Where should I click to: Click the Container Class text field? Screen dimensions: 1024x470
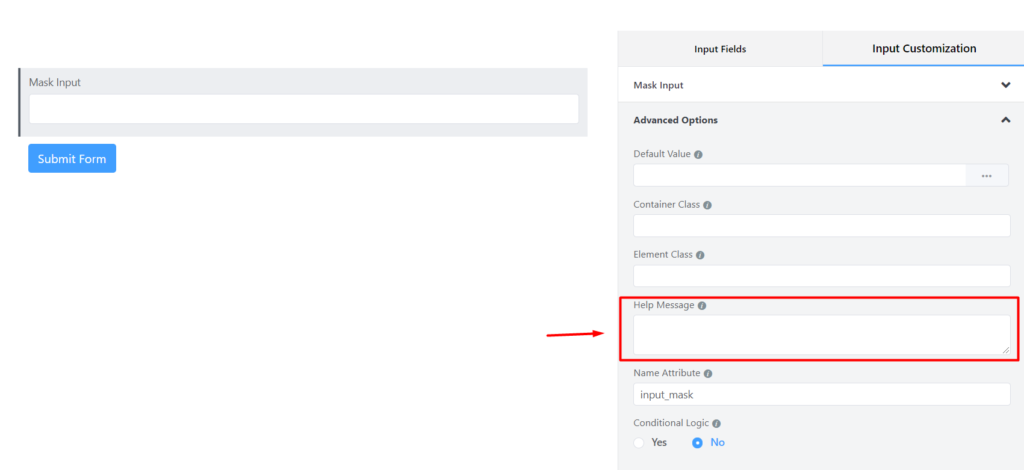822,226
